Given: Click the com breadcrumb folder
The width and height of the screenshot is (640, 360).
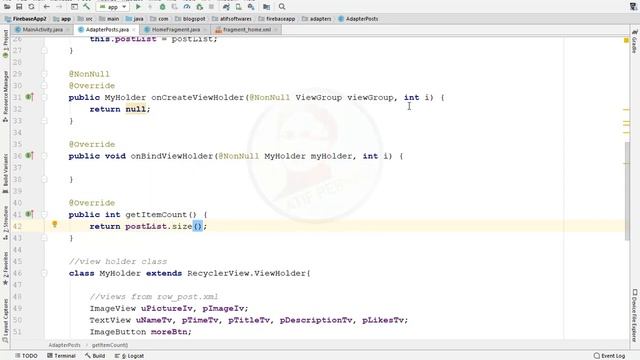Looking at the screenshot, I should tap(159, 19).
